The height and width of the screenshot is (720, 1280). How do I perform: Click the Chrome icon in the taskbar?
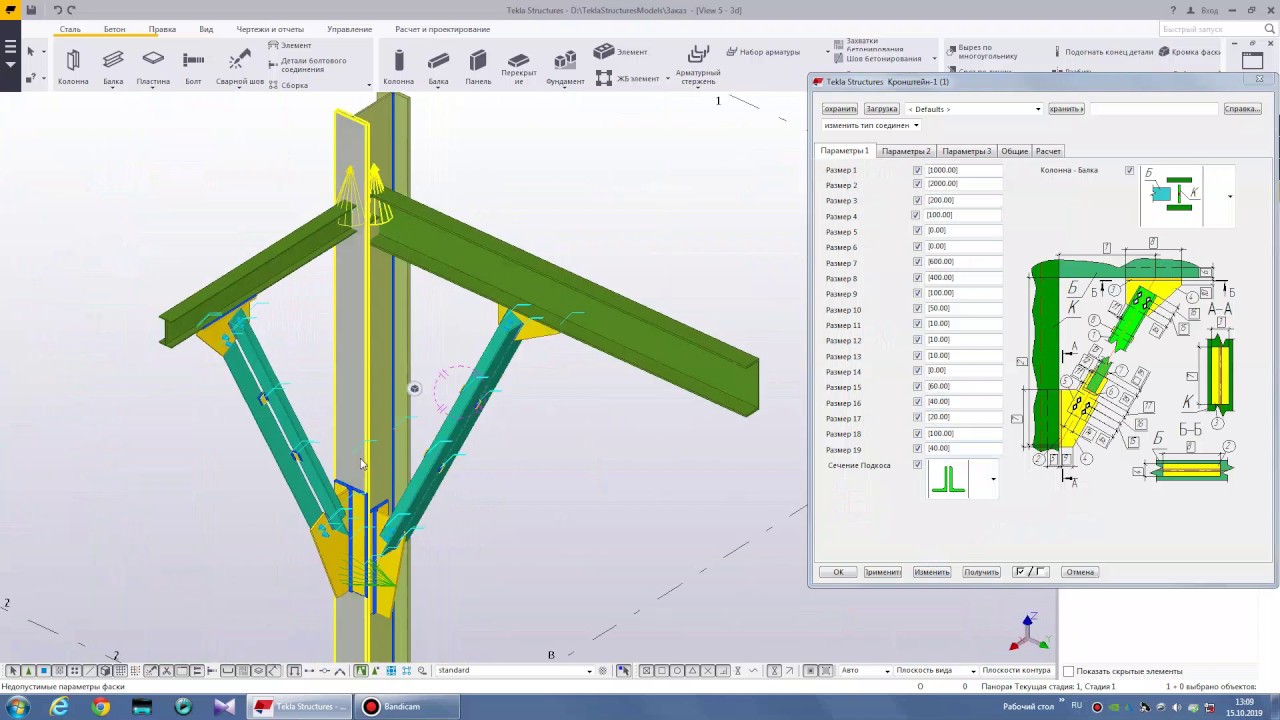point(101,707)
